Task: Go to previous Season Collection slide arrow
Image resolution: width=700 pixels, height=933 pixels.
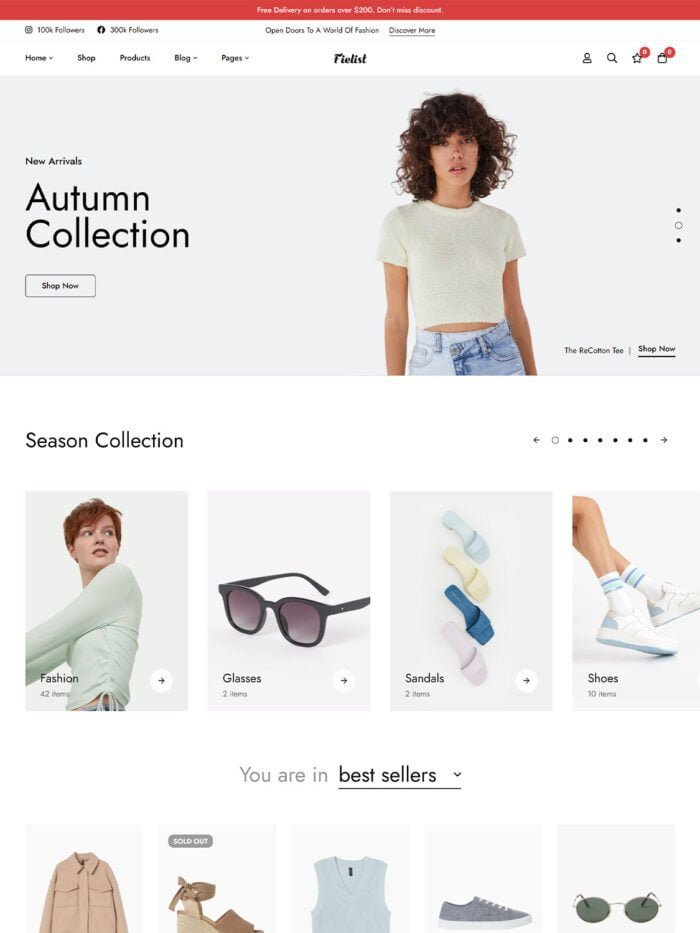Action: (x=536, y=440)
